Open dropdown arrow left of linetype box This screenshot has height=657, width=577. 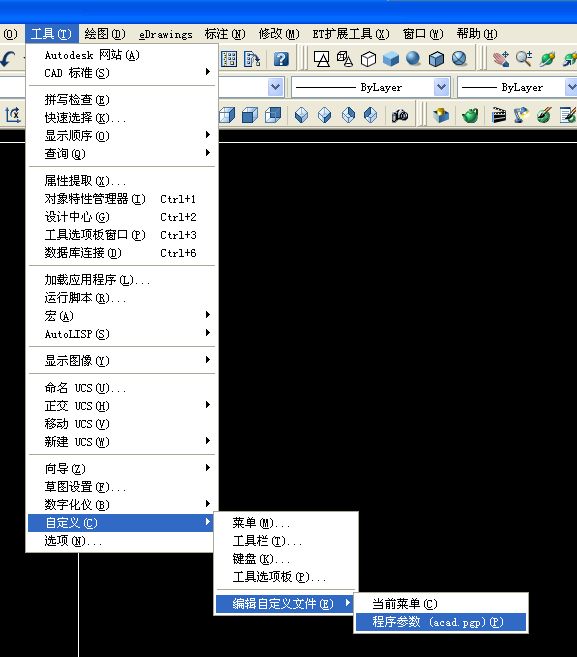(x=275, y=87)
